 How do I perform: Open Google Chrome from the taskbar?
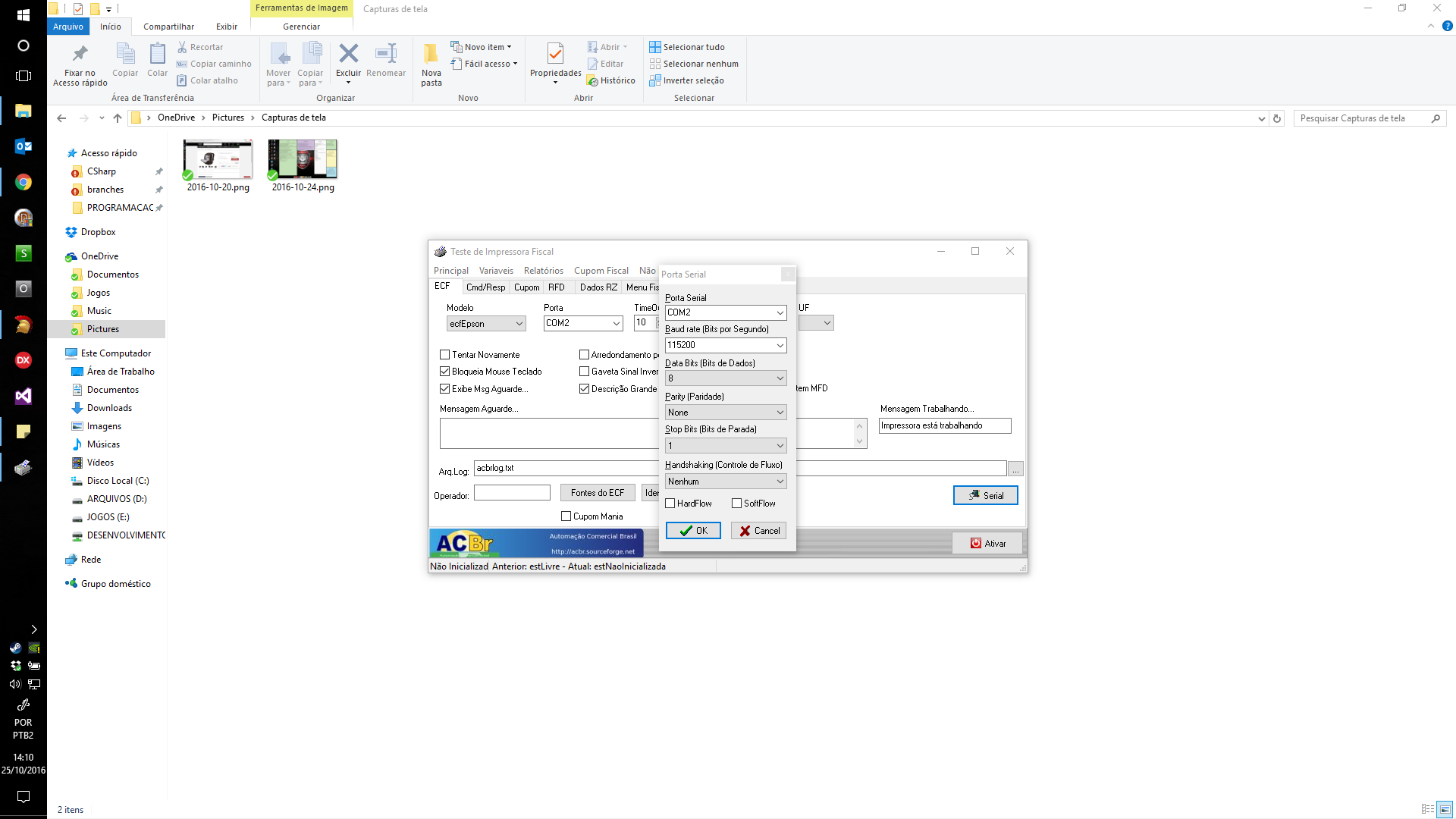pyautogui.click(x=24, y=182)
